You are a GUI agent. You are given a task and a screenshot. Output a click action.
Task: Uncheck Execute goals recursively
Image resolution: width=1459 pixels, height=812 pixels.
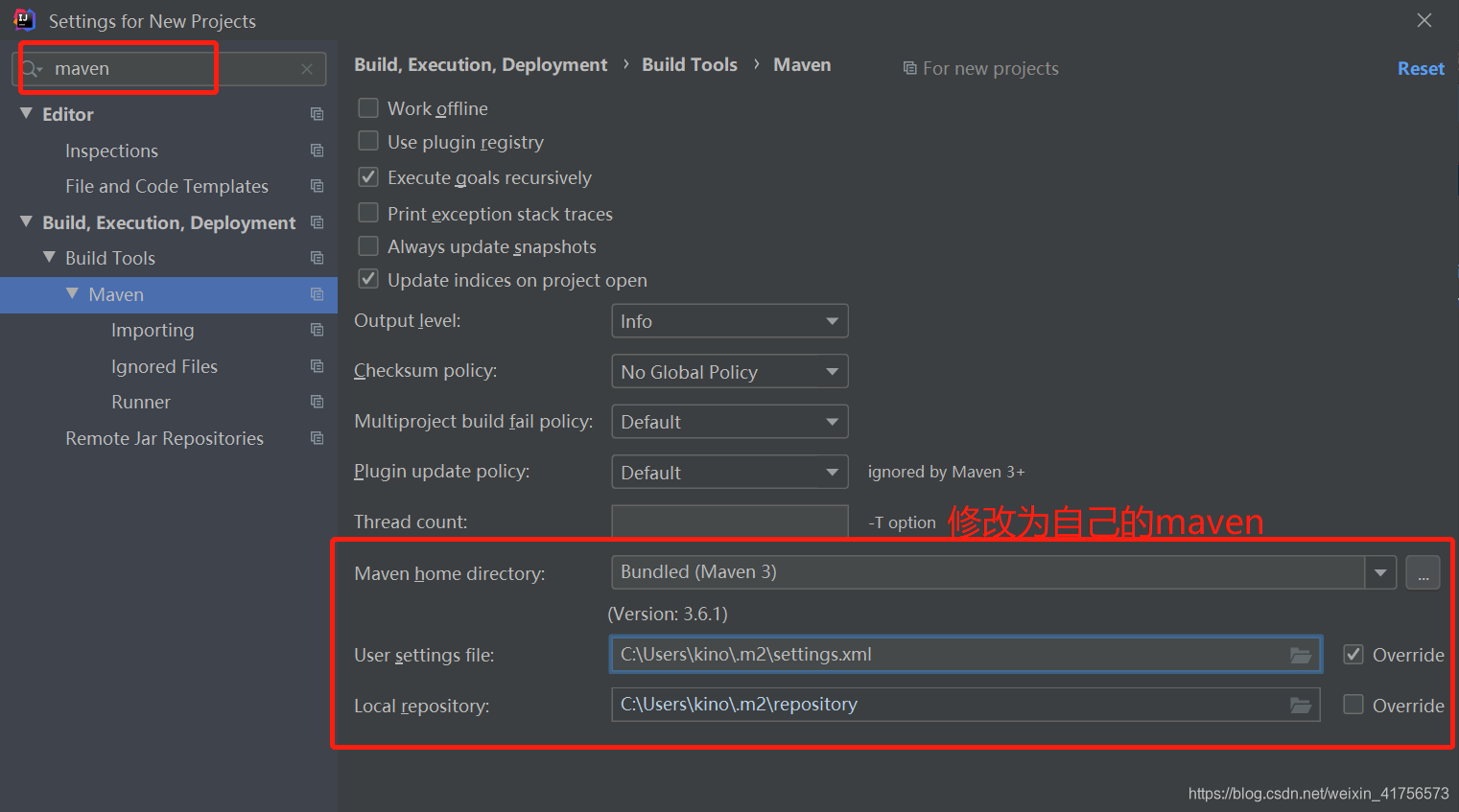(368, 177)
